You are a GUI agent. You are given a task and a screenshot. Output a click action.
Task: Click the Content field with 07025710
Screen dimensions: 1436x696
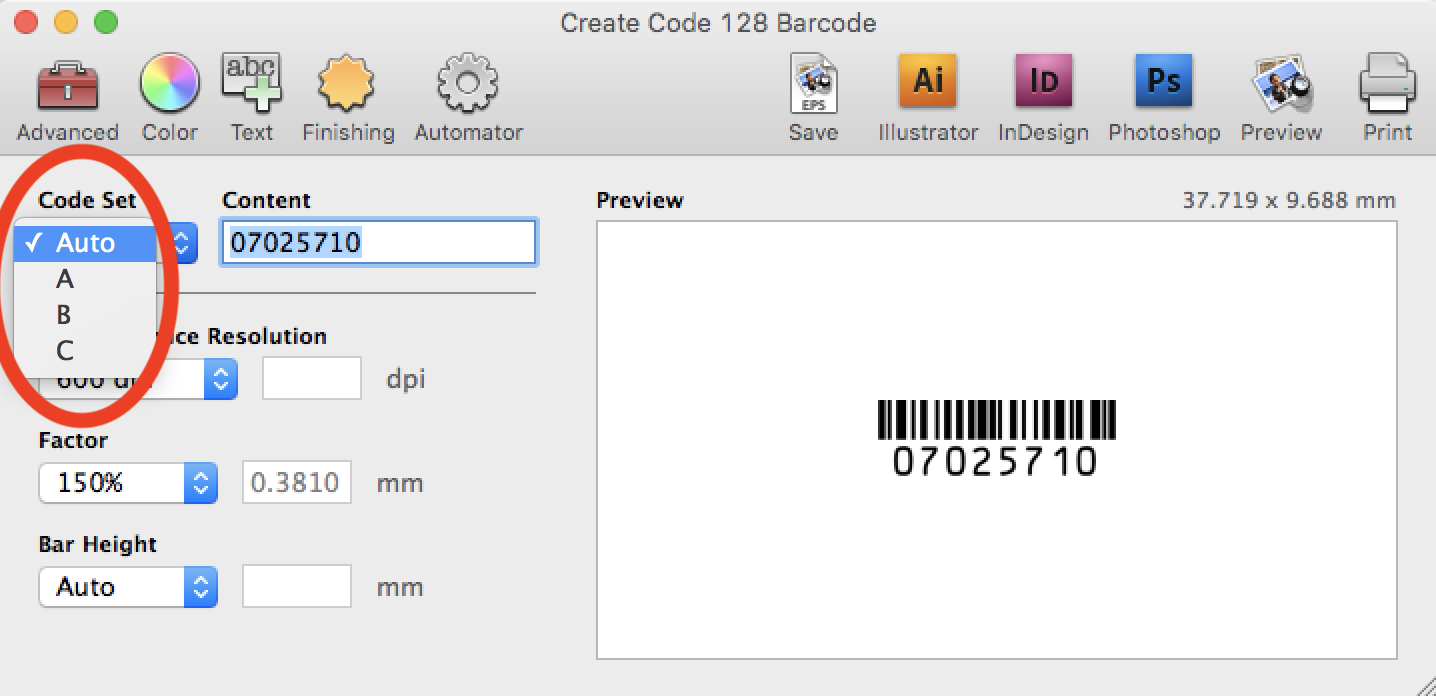coord(378,243)
